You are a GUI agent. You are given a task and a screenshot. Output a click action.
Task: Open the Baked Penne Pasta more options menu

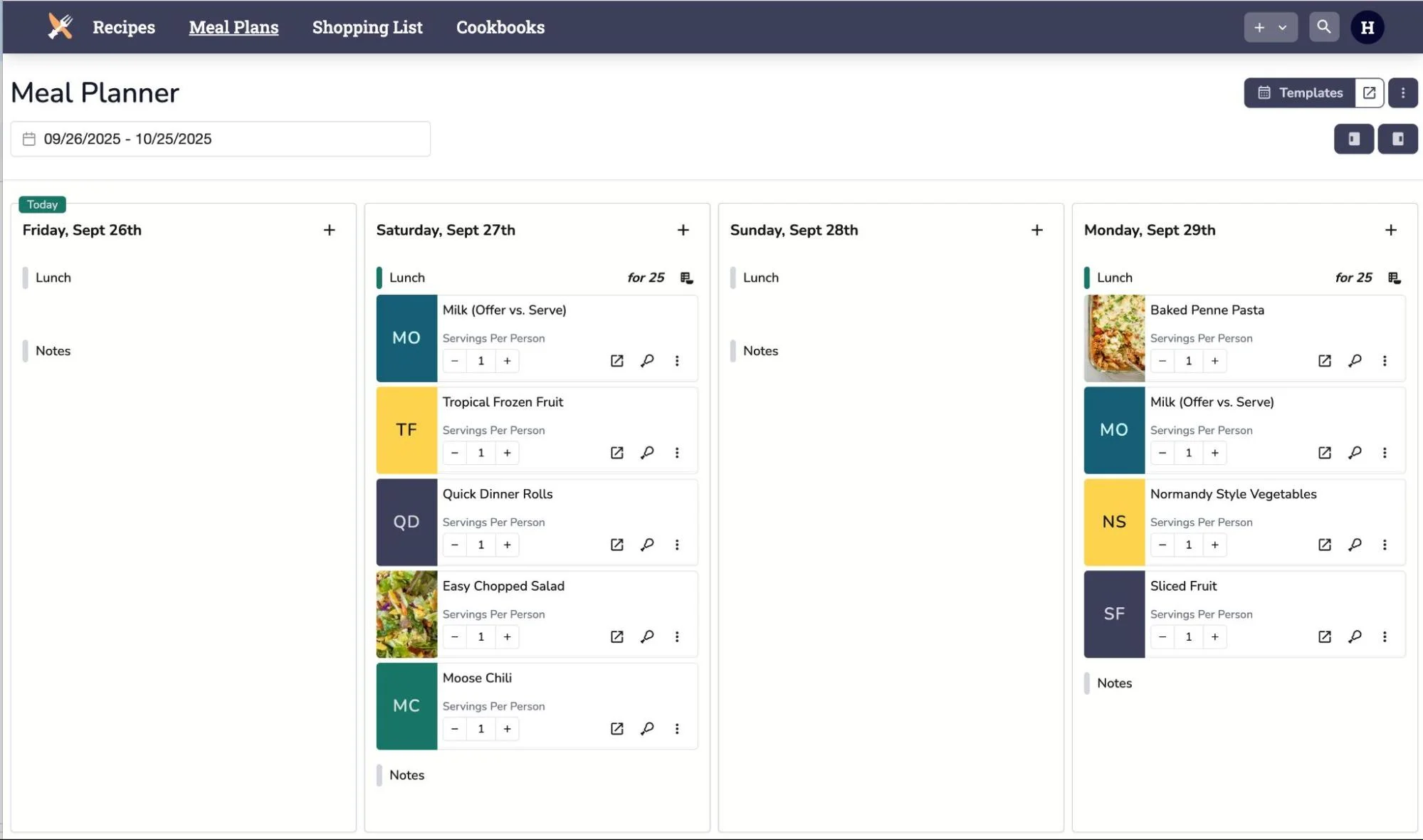click(1385, 361)
